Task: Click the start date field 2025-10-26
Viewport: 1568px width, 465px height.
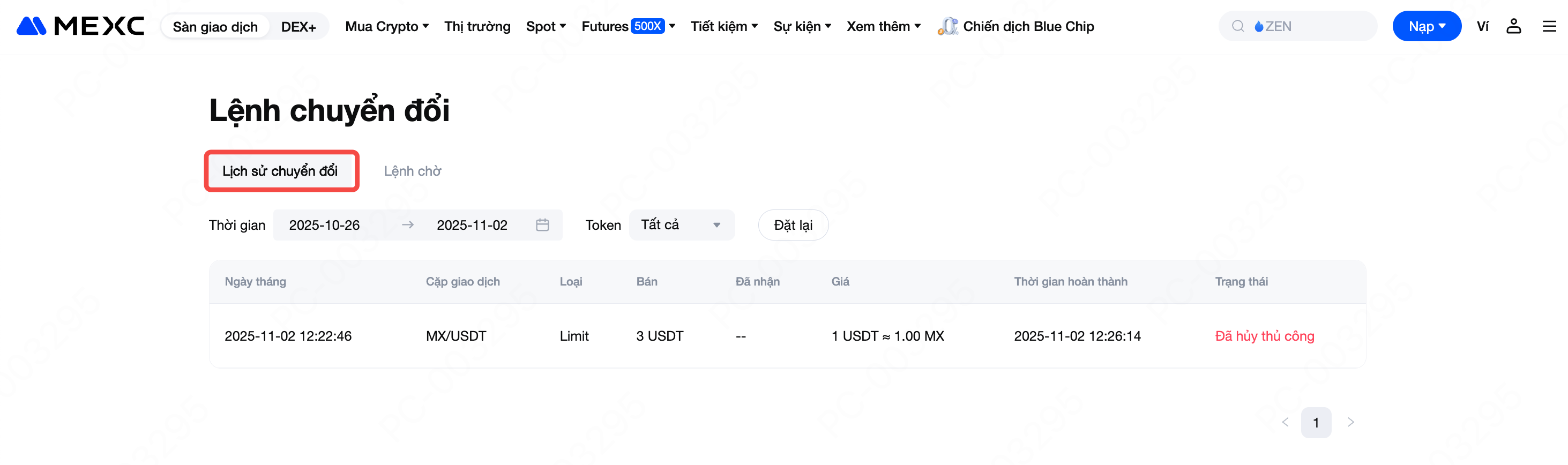Action: pyautogui.click(x=324, y=225)
